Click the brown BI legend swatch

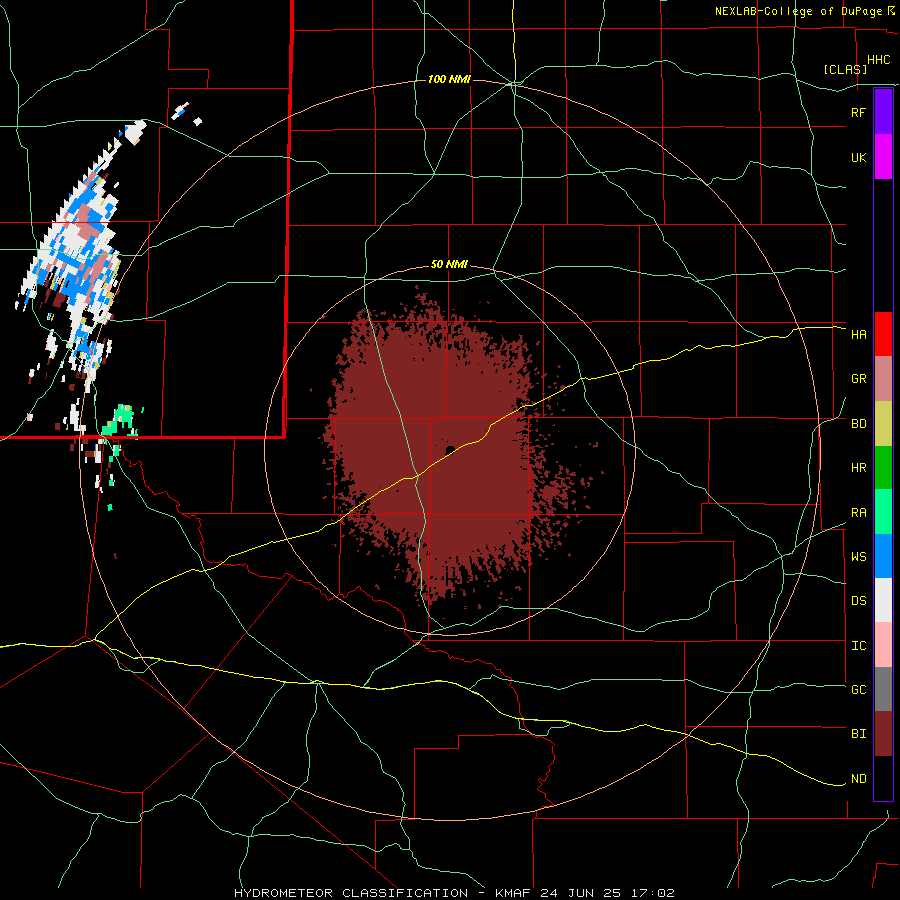pyautogui.click(x=883, y=734)
